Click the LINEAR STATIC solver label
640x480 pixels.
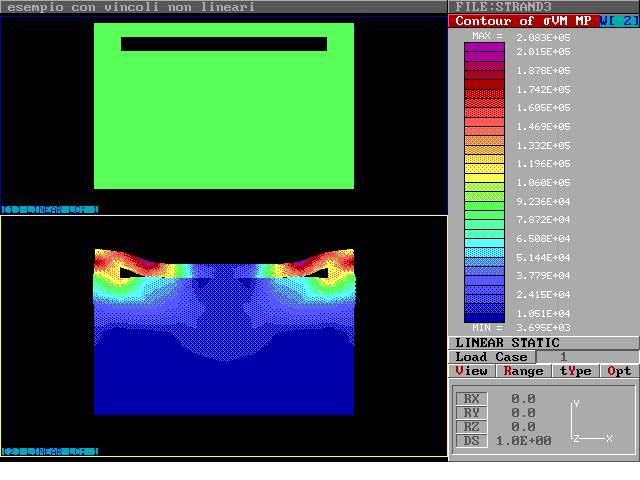[x=508, y=343]
